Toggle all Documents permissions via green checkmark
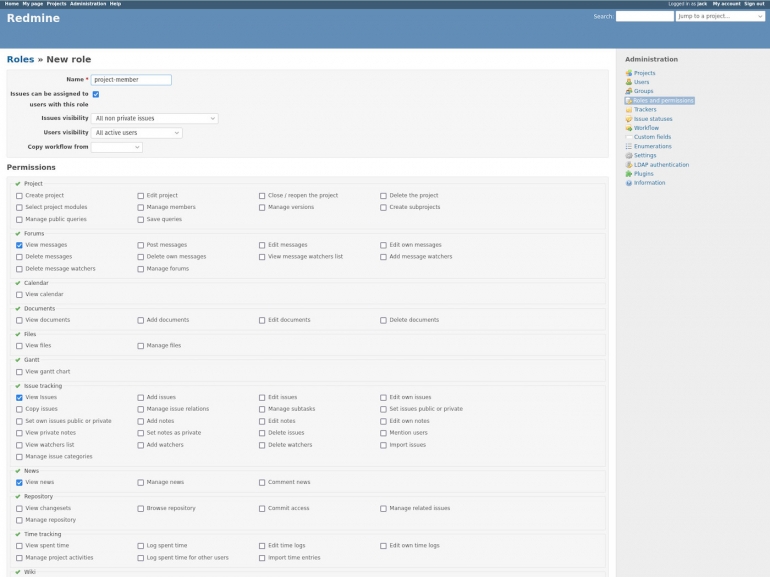 pos(18,309)
